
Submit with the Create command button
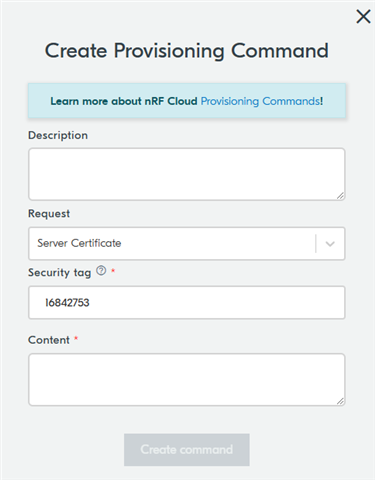pyautogui.click(x=187, y=450)
